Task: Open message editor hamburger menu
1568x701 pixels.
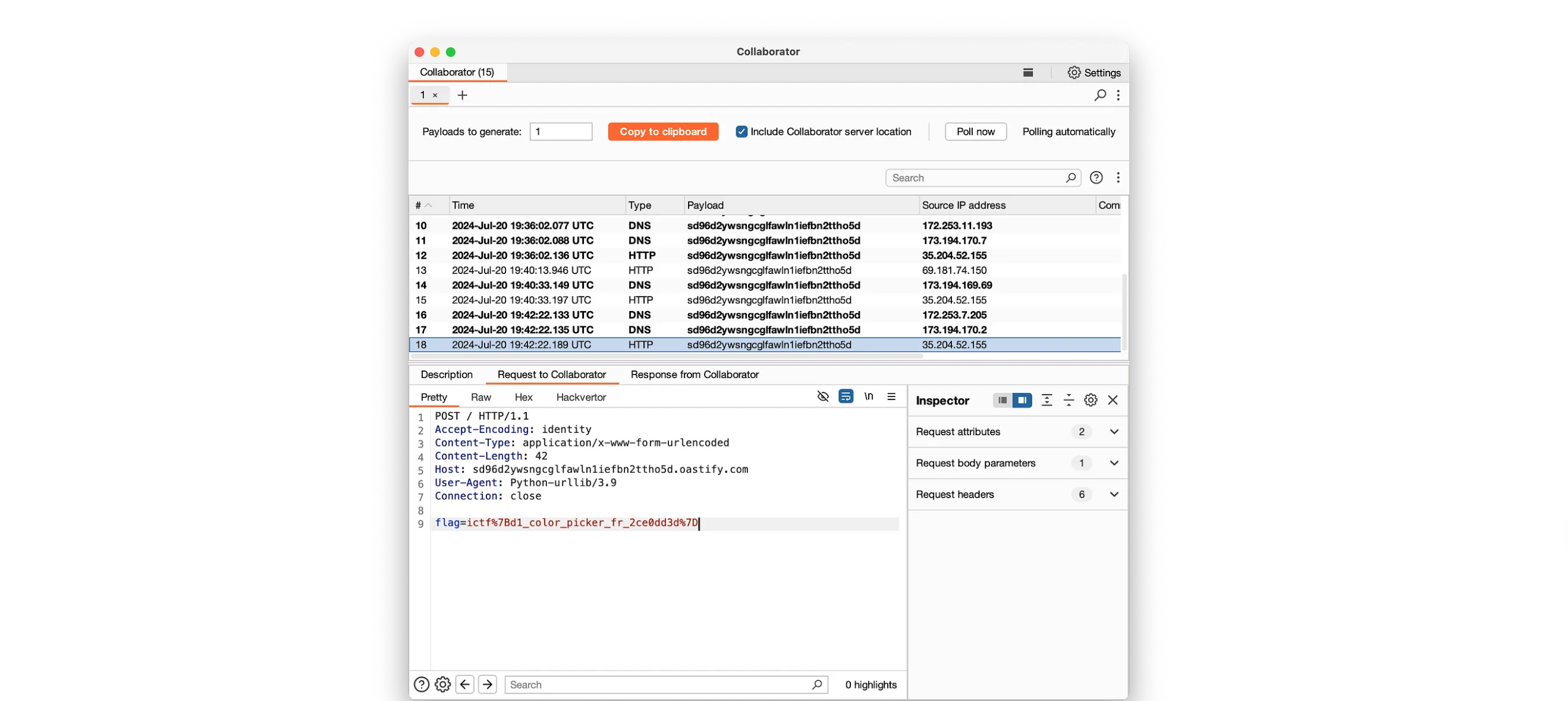Action: [891, 396]
